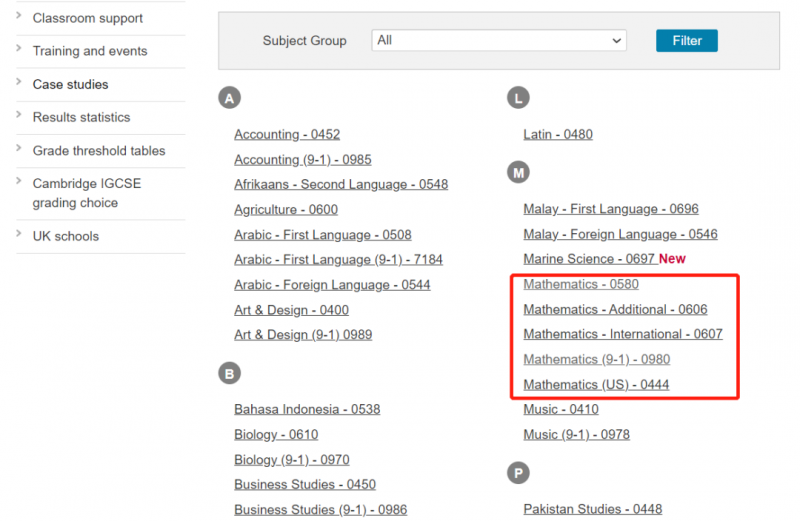
Task: Open Results statistics in the sidebar
Action: [x=82, y=117]
